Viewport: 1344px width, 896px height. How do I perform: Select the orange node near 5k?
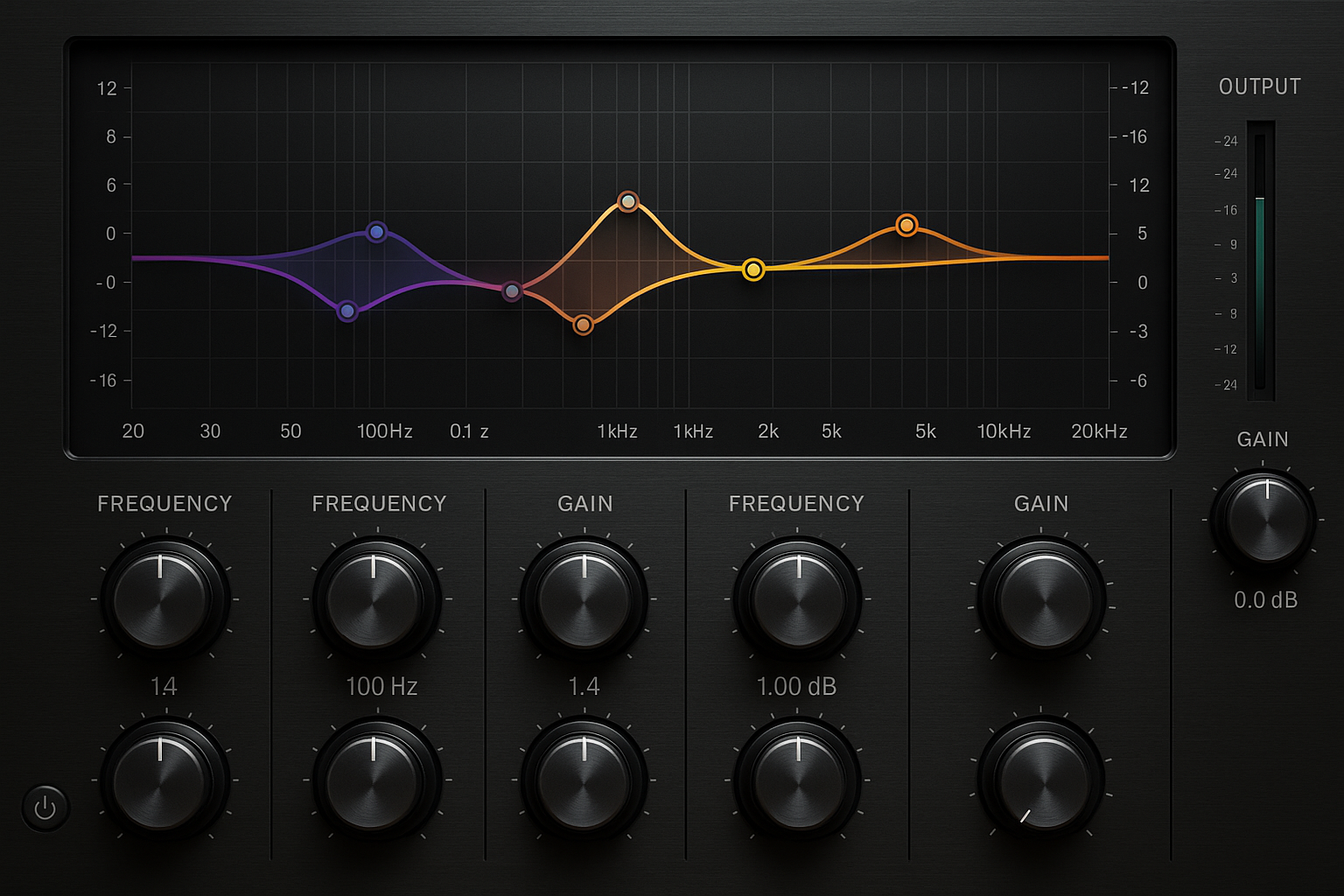[x=906, y=225]
